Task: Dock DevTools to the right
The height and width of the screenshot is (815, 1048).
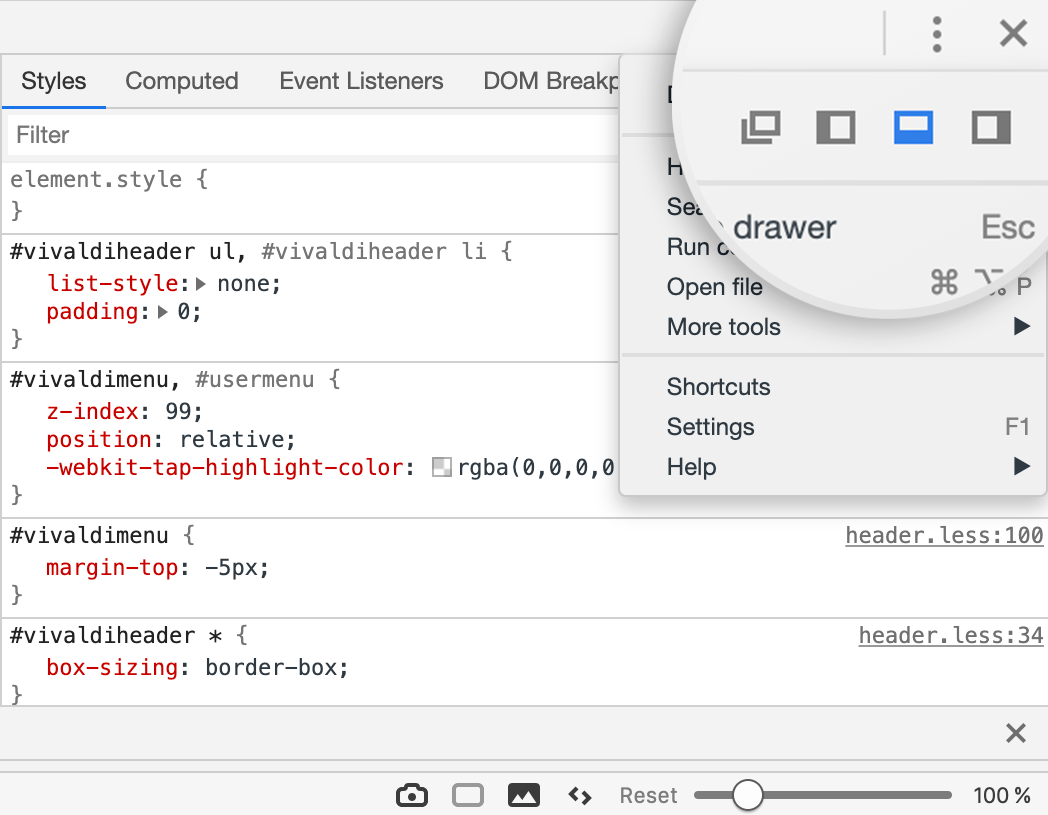Action: (x=991, y=127)
